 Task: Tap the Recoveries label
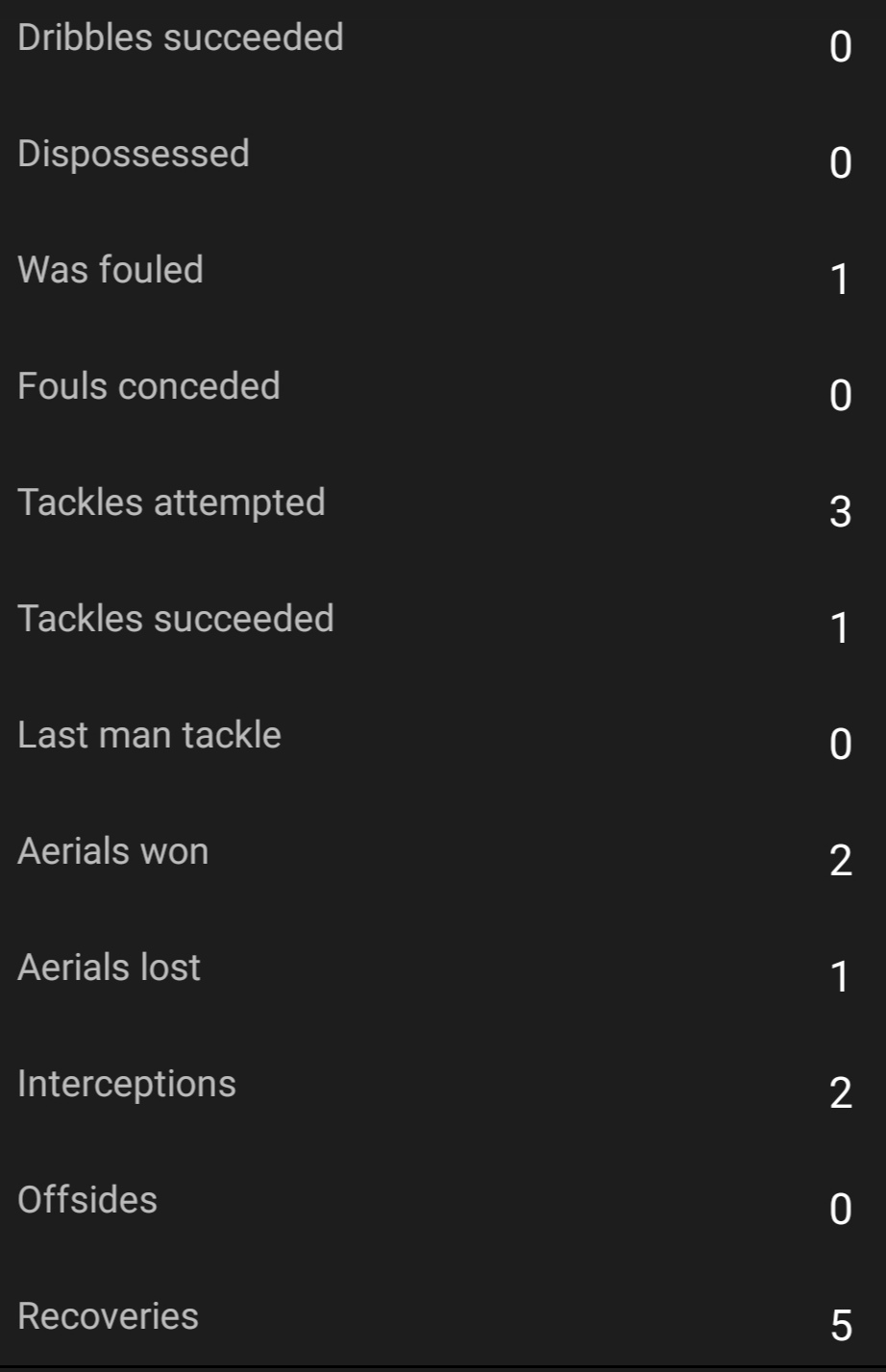tap(109, 1316)
